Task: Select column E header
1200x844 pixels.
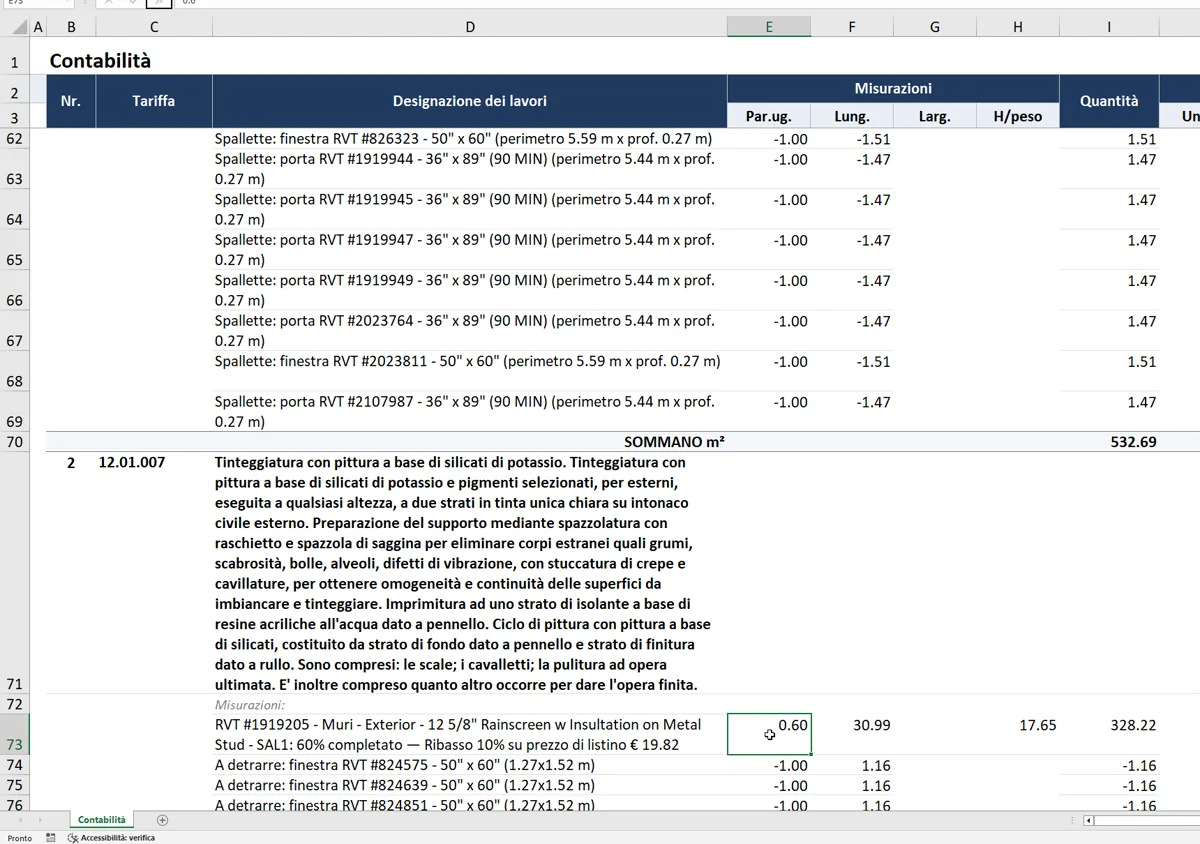Action: [769, 27]
